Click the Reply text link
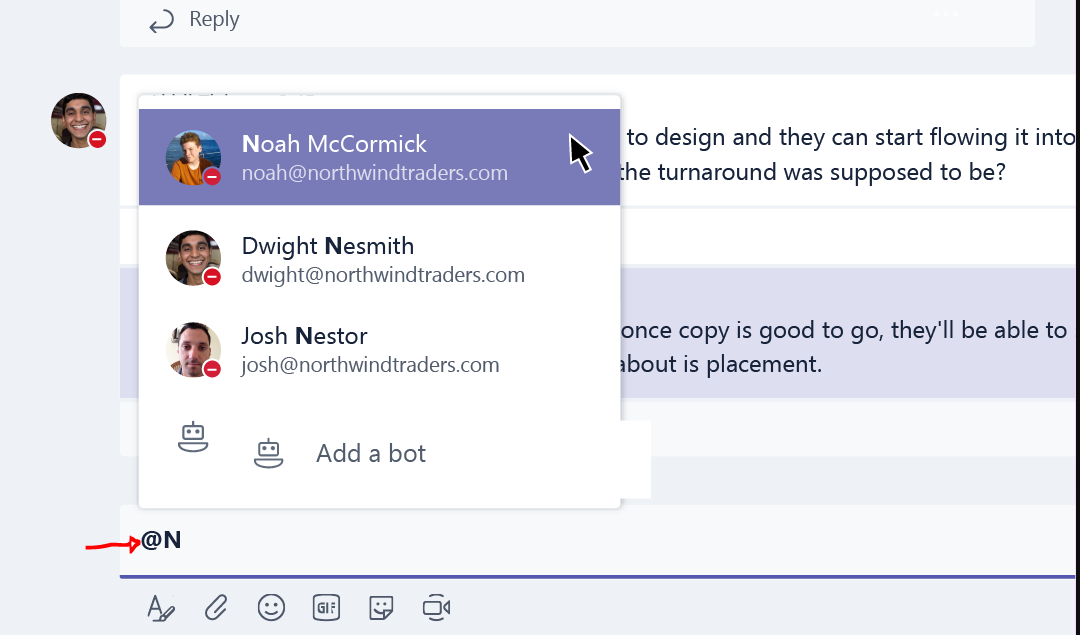The height and width of the screenshot is (635, 1080). tap(213, 20)
